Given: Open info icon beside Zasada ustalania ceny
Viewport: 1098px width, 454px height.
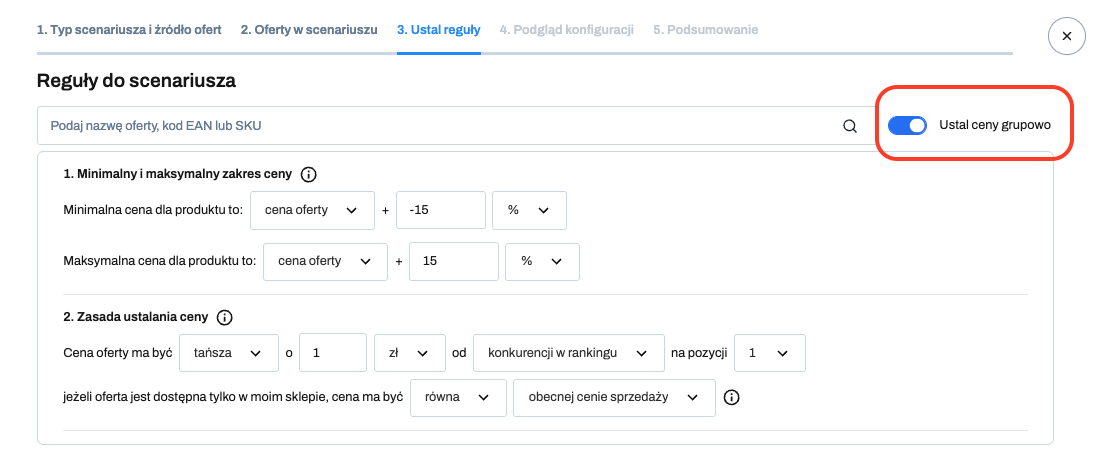Looking at the screenshot, I should [x=224, y=317].
